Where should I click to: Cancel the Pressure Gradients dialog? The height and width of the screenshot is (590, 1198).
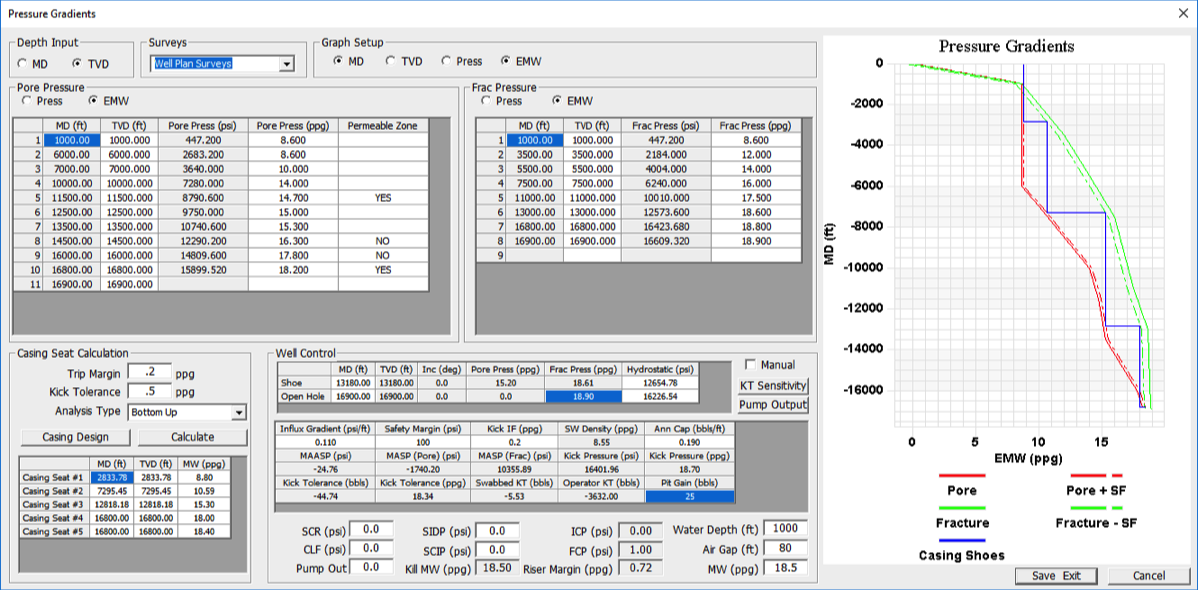(x=1149, y=576)
